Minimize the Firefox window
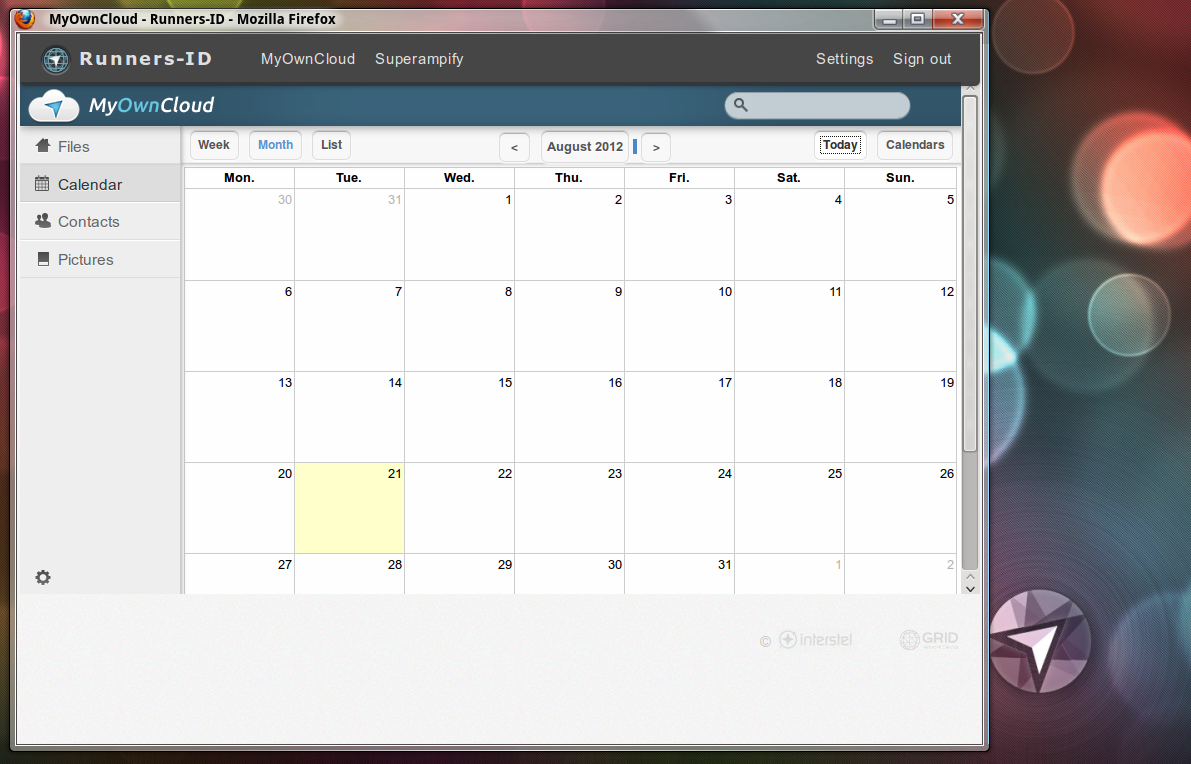 pos(889,19)
